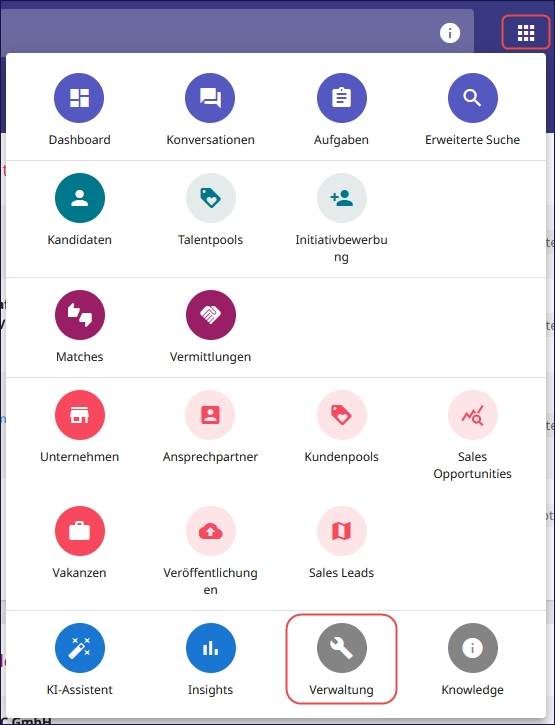Viewport: 555px width, 725px height.
Task: Launch the KI-Assistent magic wand
Action: pos(80,648)
